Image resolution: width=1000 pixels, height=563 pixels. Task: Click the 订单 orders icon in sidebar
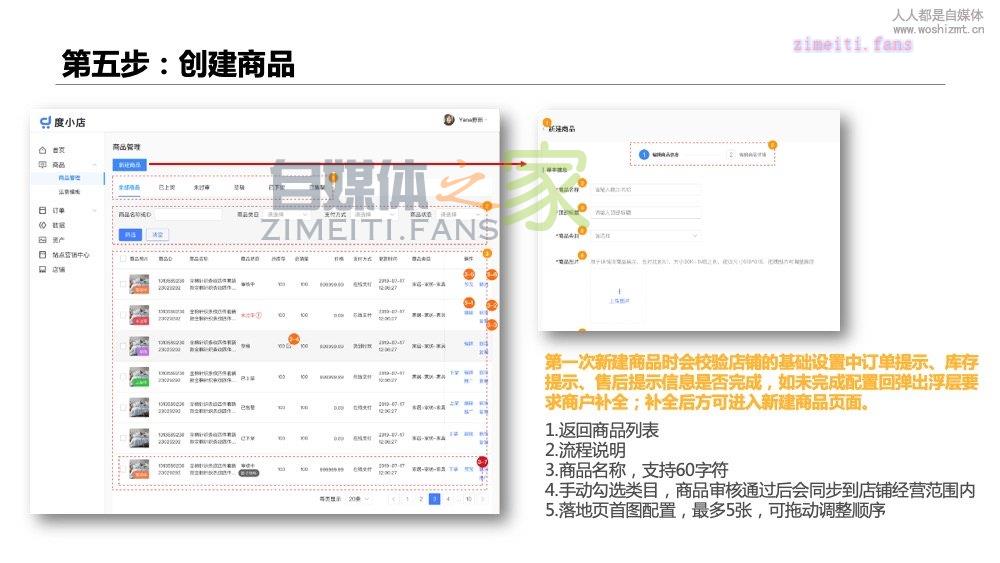click(43, 211)
